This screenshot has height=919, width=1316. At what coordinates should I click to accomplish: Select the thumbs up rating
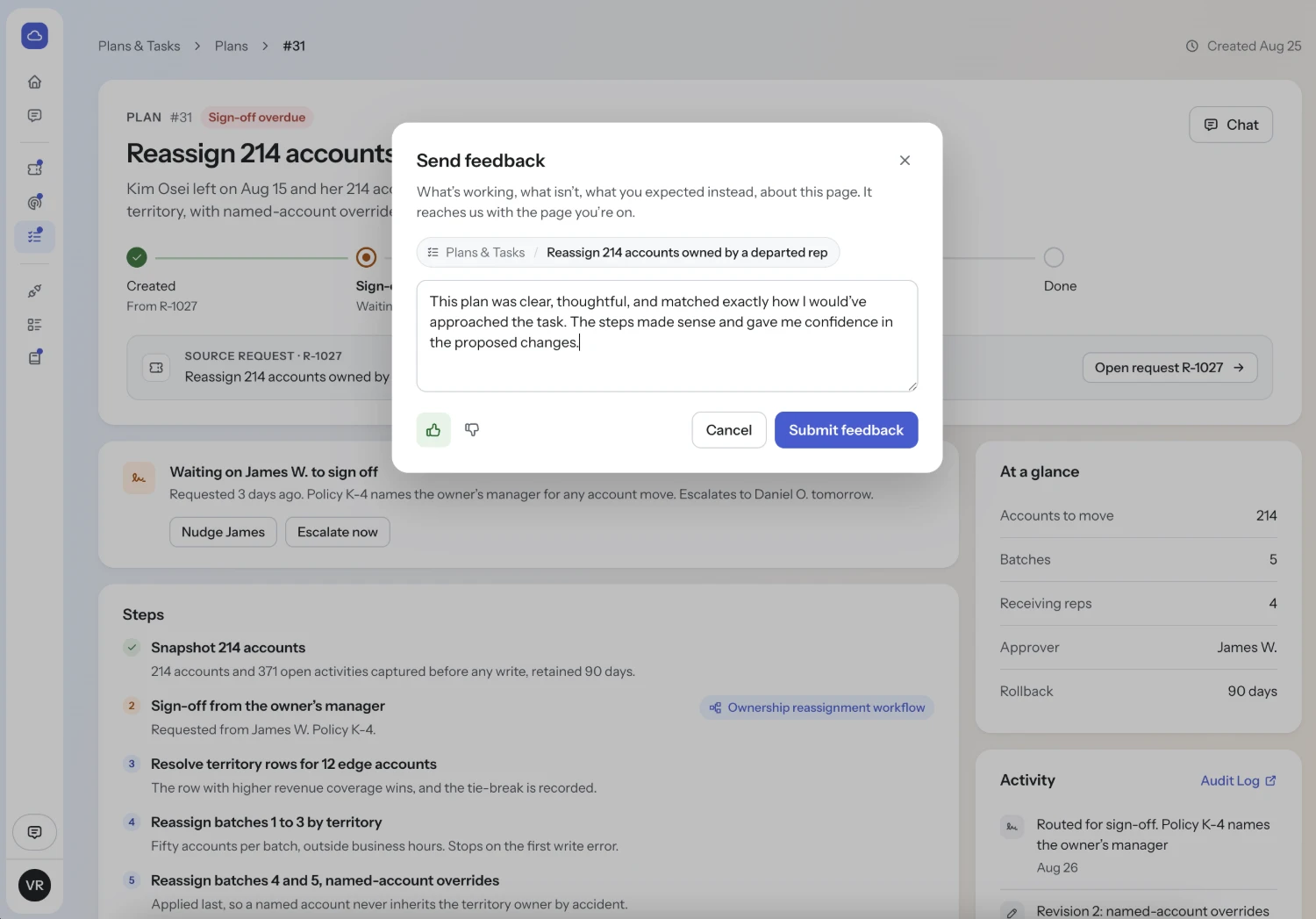(433, 430)
